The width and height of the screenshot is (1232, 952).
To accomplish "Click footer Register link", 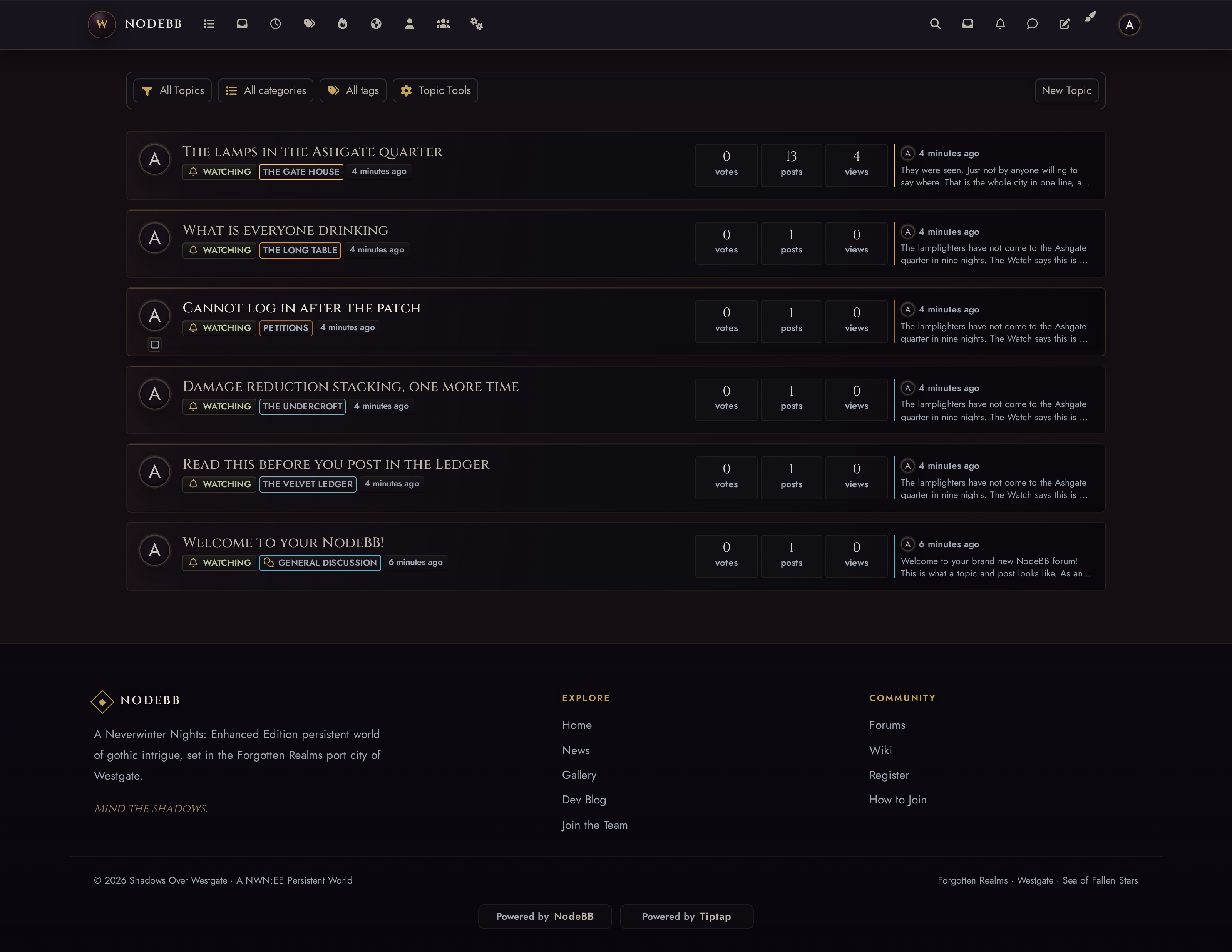I will click(889, 775).
